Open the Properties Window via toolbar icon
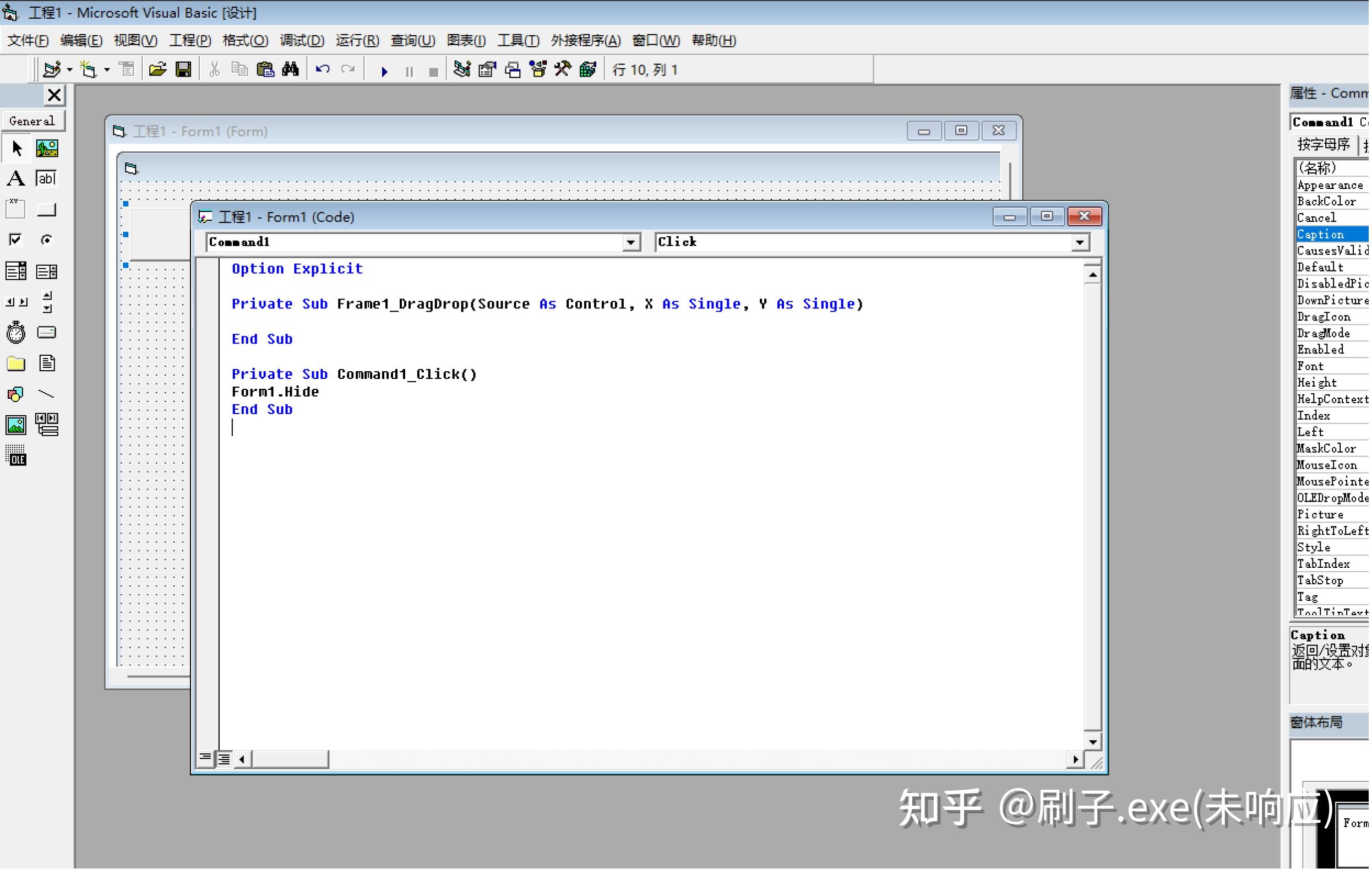1372x869 pixels. pos(487,69)
